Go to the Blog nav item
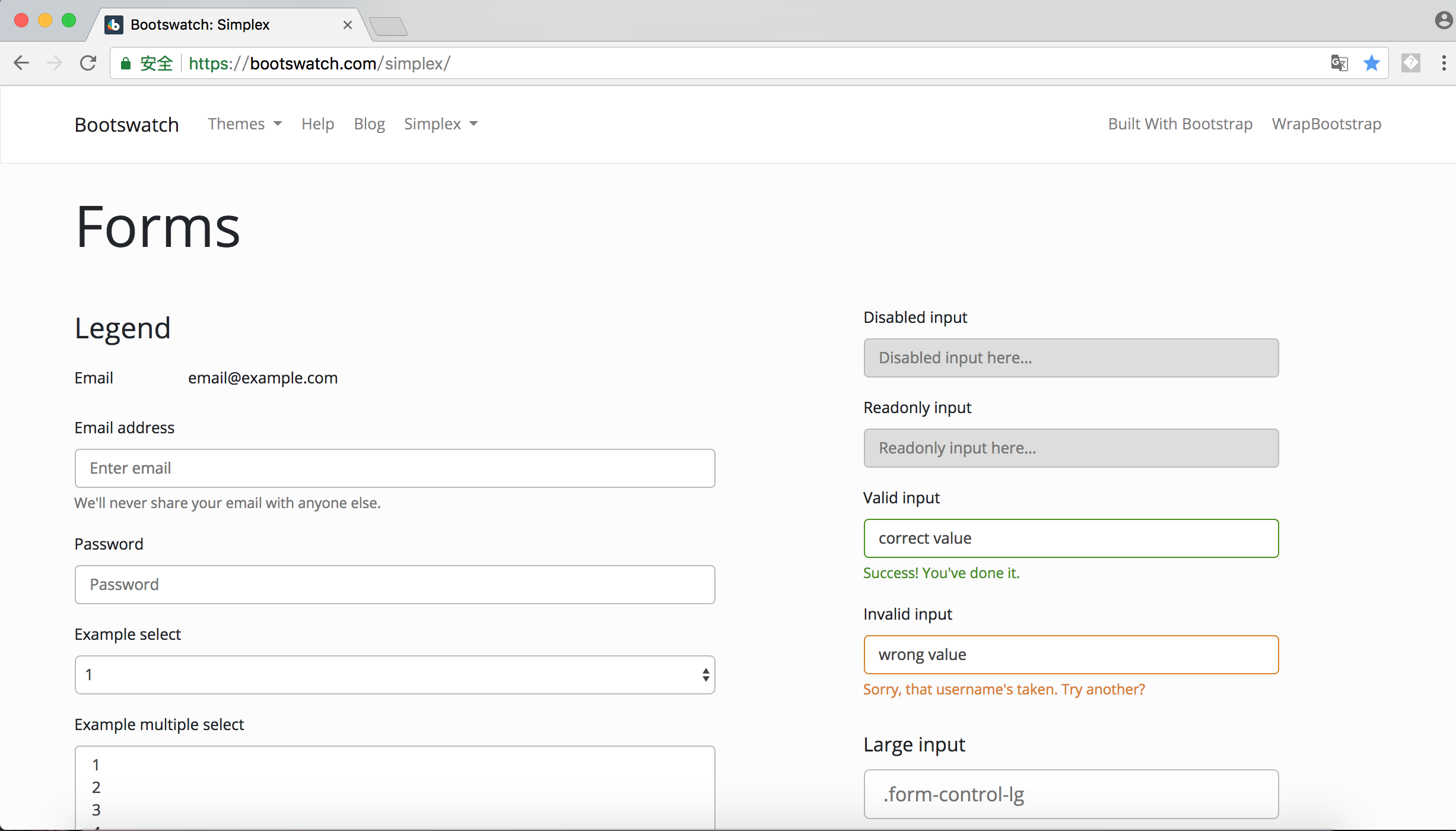The height and width of the screenshot is (831, 1456). (x=369, y=124)
